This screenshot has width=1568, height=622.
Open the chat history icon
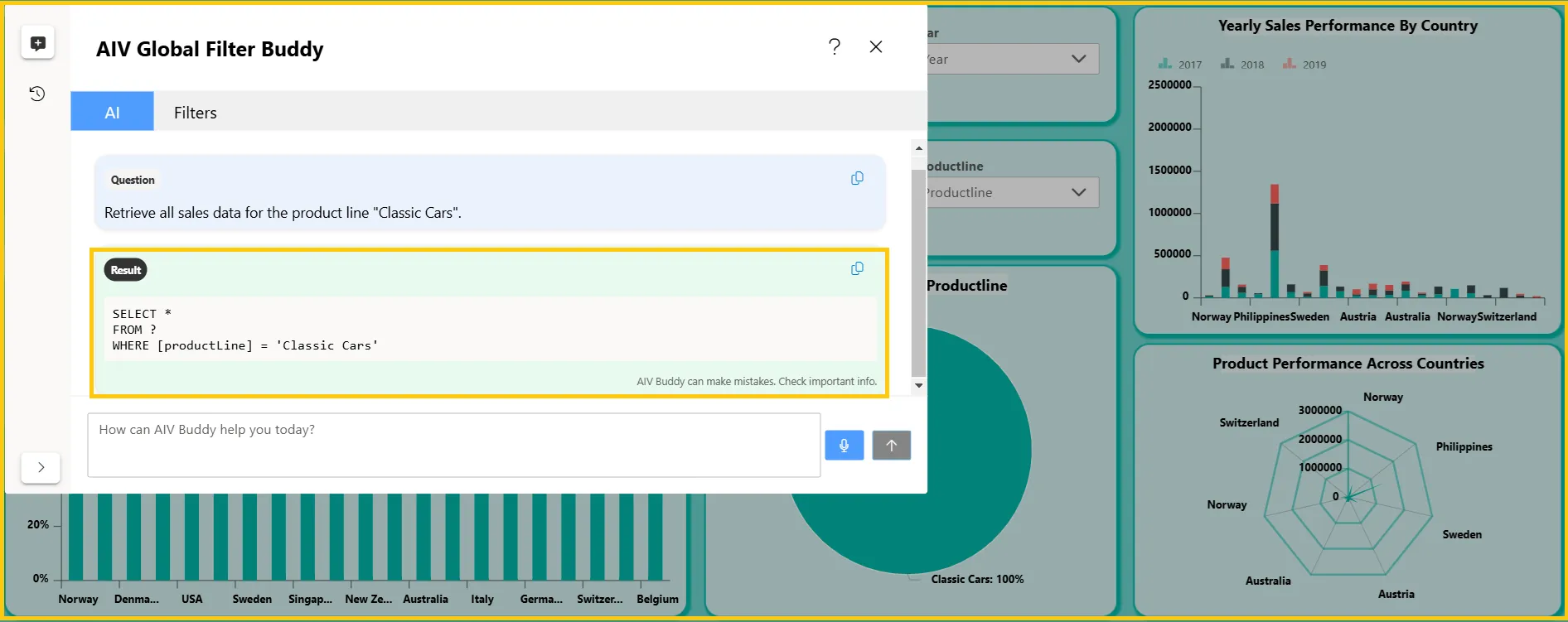[37, 94]
